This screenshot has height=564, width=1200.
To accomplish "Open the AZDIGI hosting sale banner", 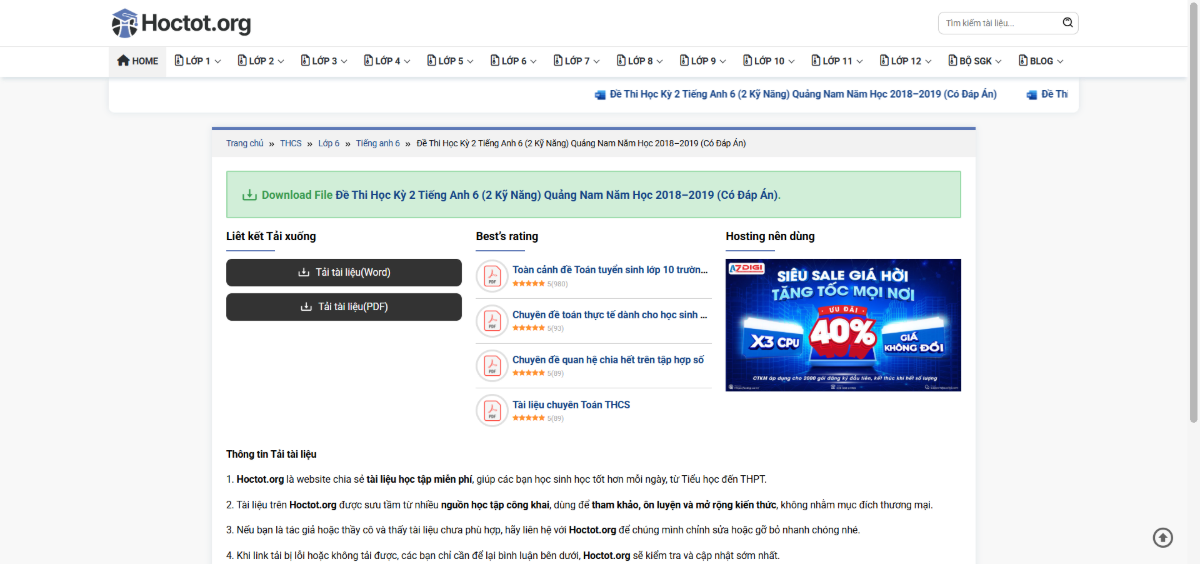I will tap(843, 325).
